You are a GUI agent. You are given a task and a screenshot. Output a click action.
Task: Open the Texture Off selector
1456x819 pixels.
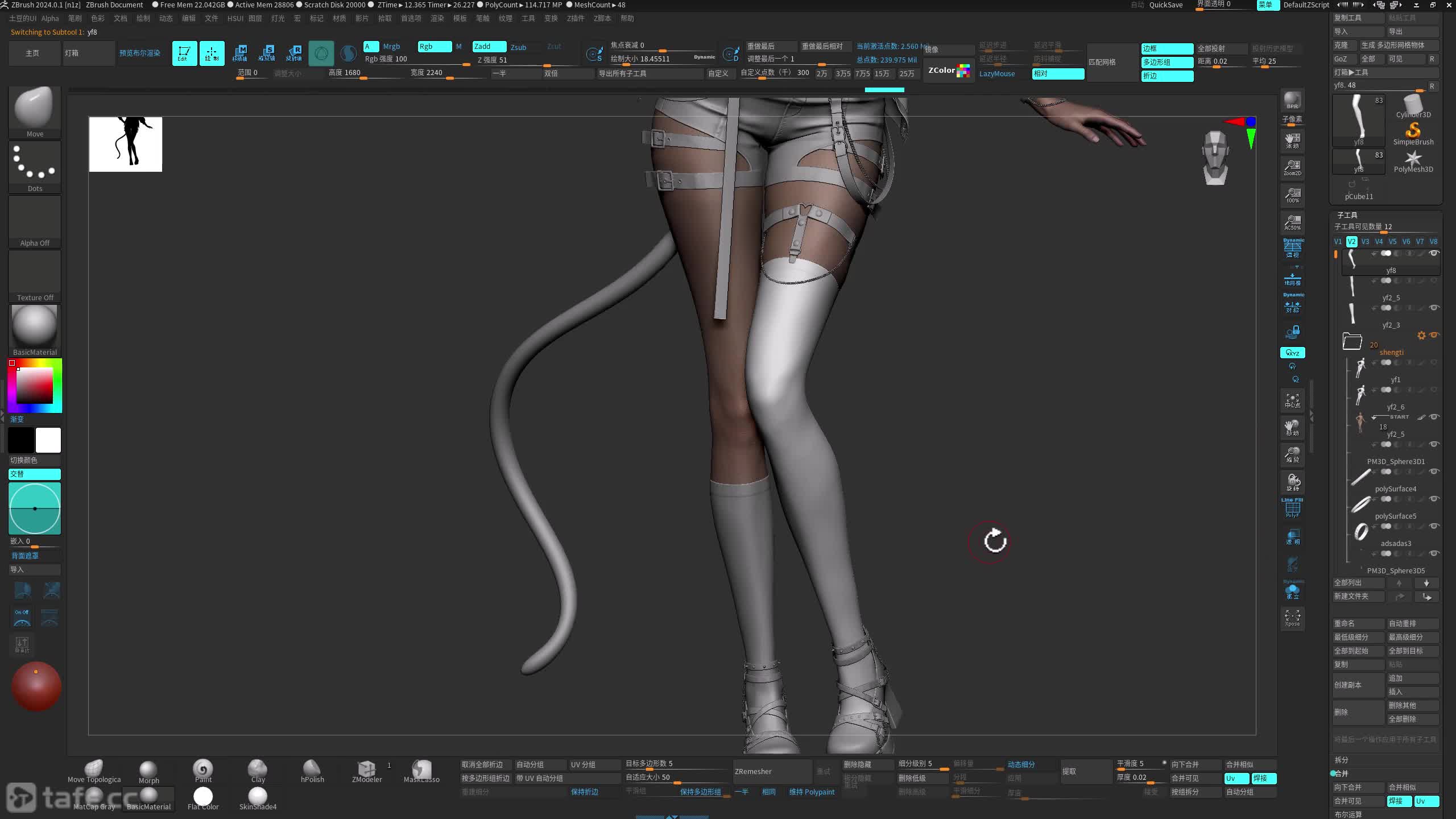click(x=35, y=276)
